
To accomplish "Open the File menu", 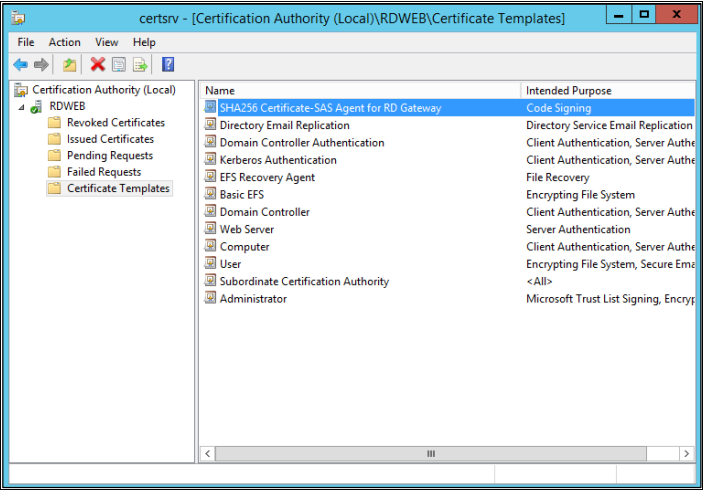I will 26,42.
